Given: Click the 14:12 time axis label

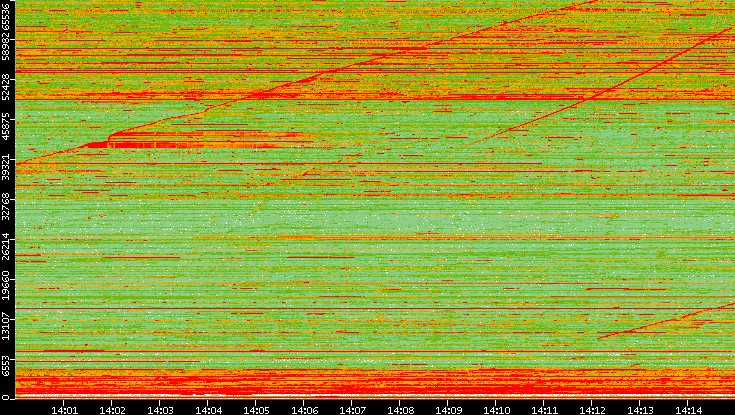Looking at the screenshot, I should point(593,409).
